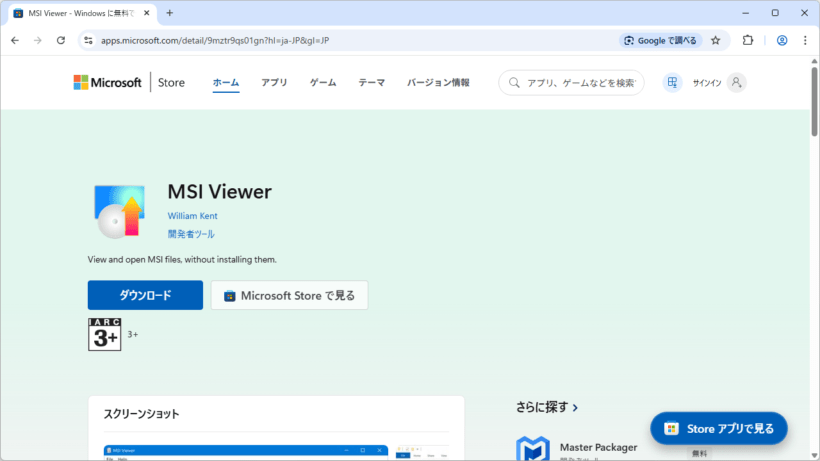Select the ホーム navigation tab
Image resolution: width=820 pixels, height=461 pixels.
[226, 83]
